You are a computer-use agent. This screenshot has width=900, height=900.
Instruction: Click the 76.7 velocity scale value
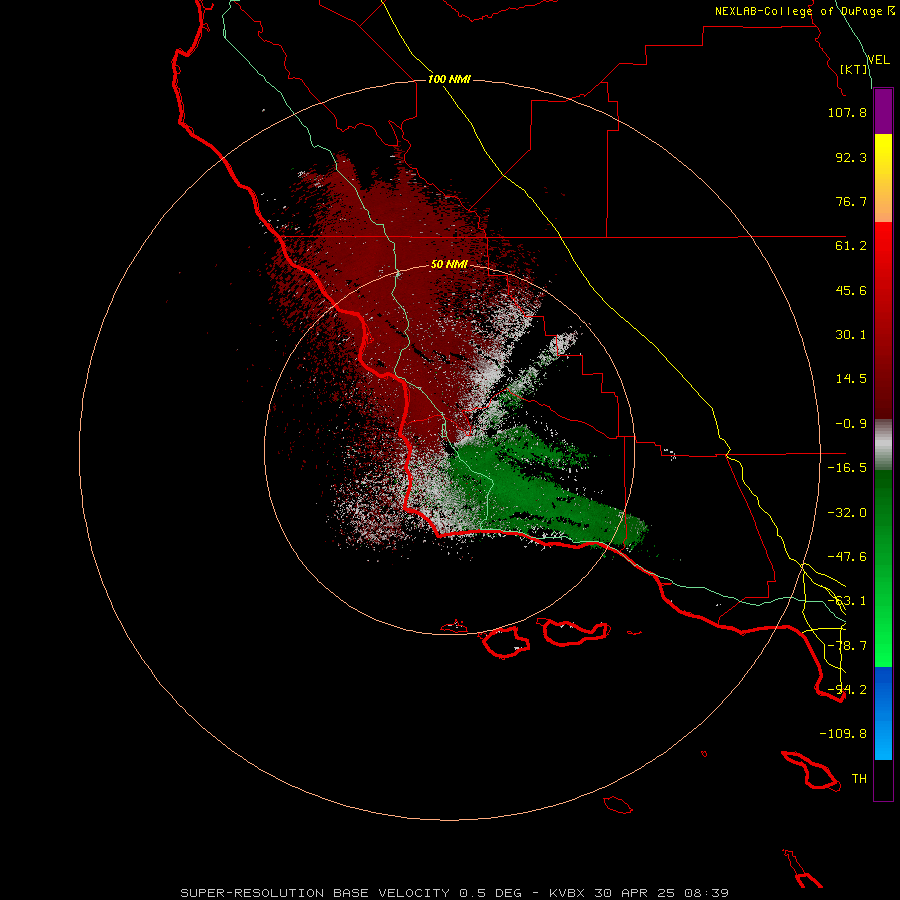851,201
